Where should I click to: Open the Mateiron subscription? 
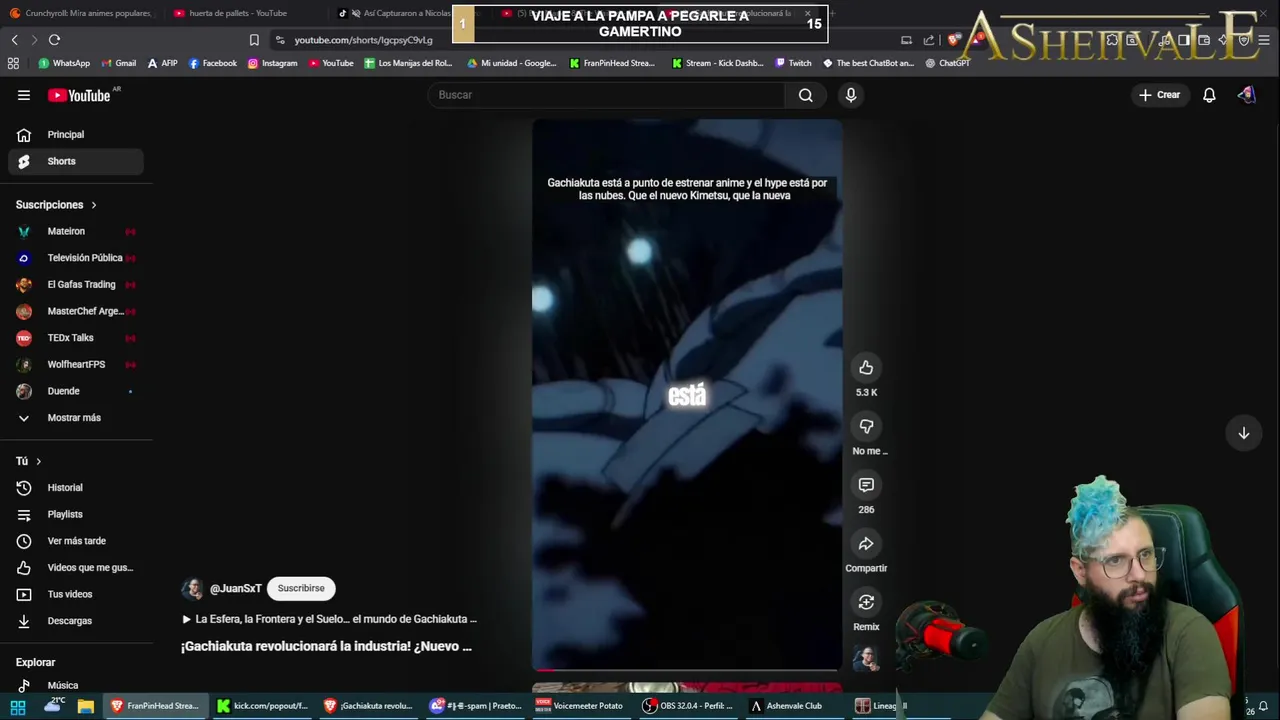click(76, 231)
